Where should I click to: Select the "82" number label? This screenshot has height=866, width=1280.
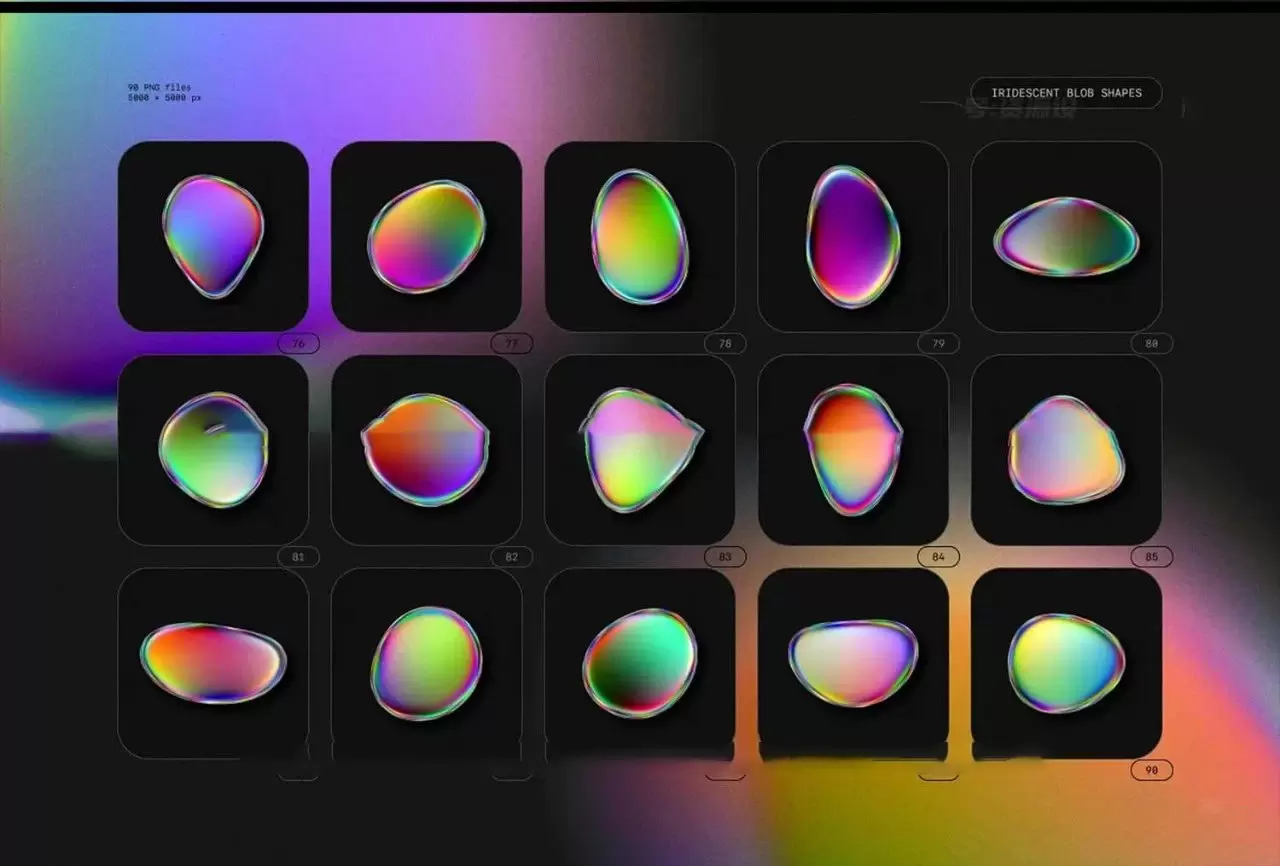click(512, 557)
